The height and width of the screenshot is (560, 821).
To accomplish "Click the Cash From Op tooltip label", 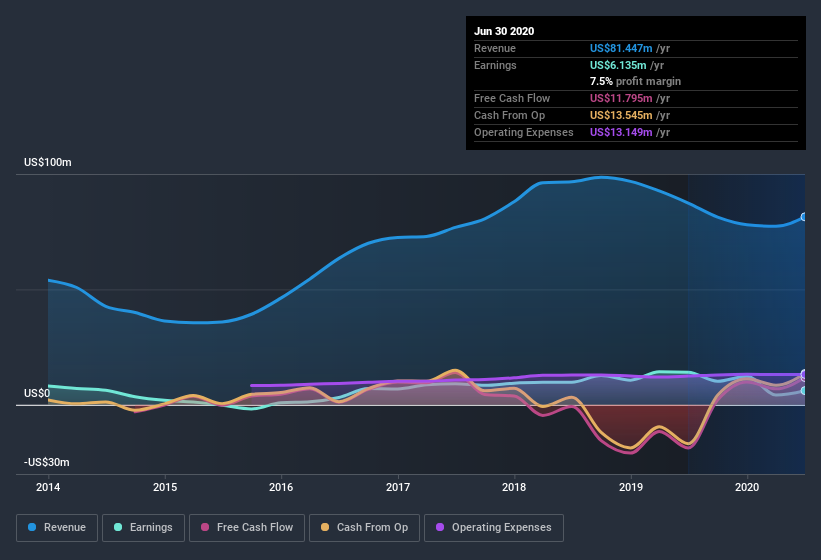I will tap(509, 115).
